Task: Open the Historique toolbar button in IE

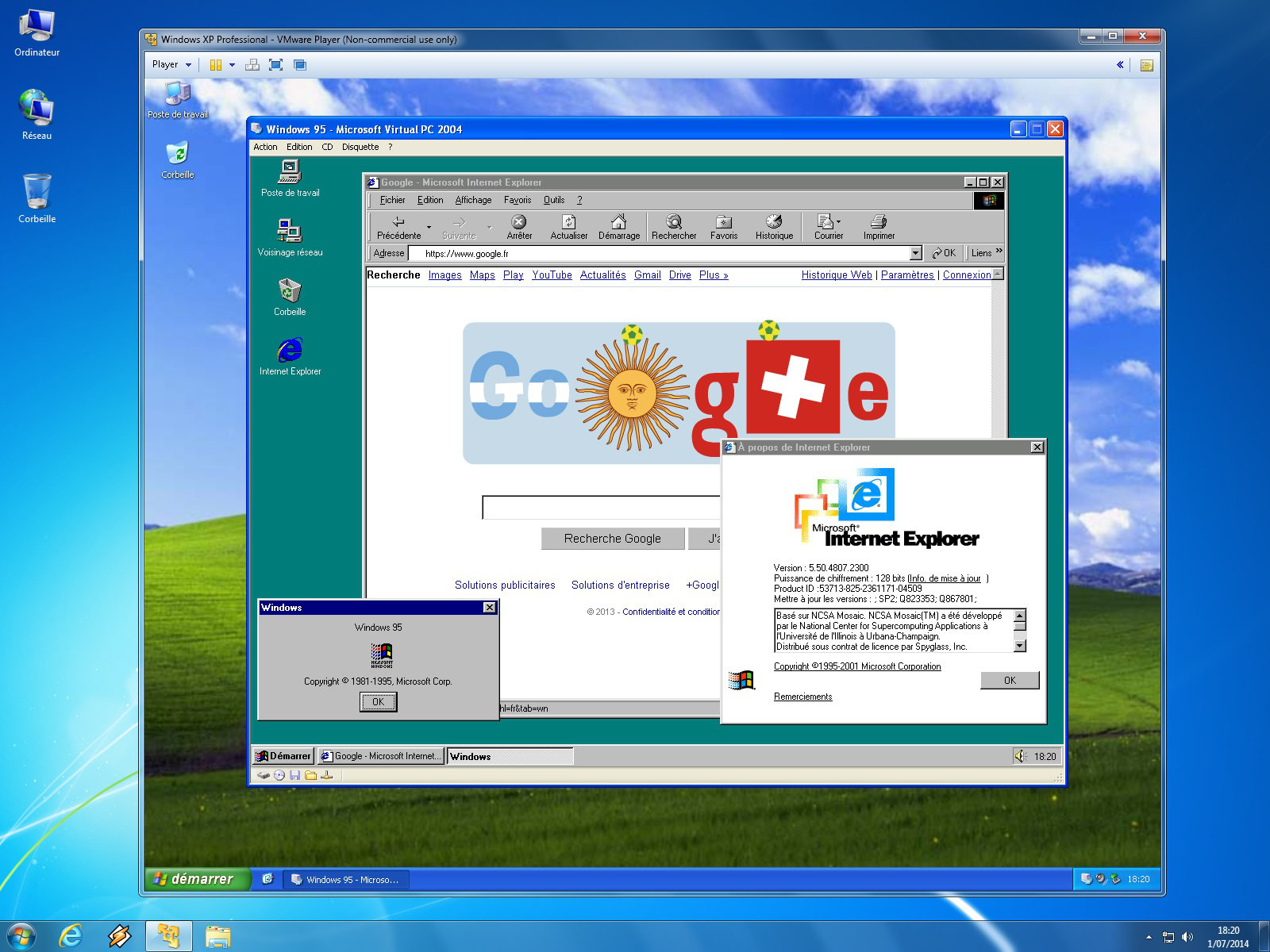Action: coord(774,227)
